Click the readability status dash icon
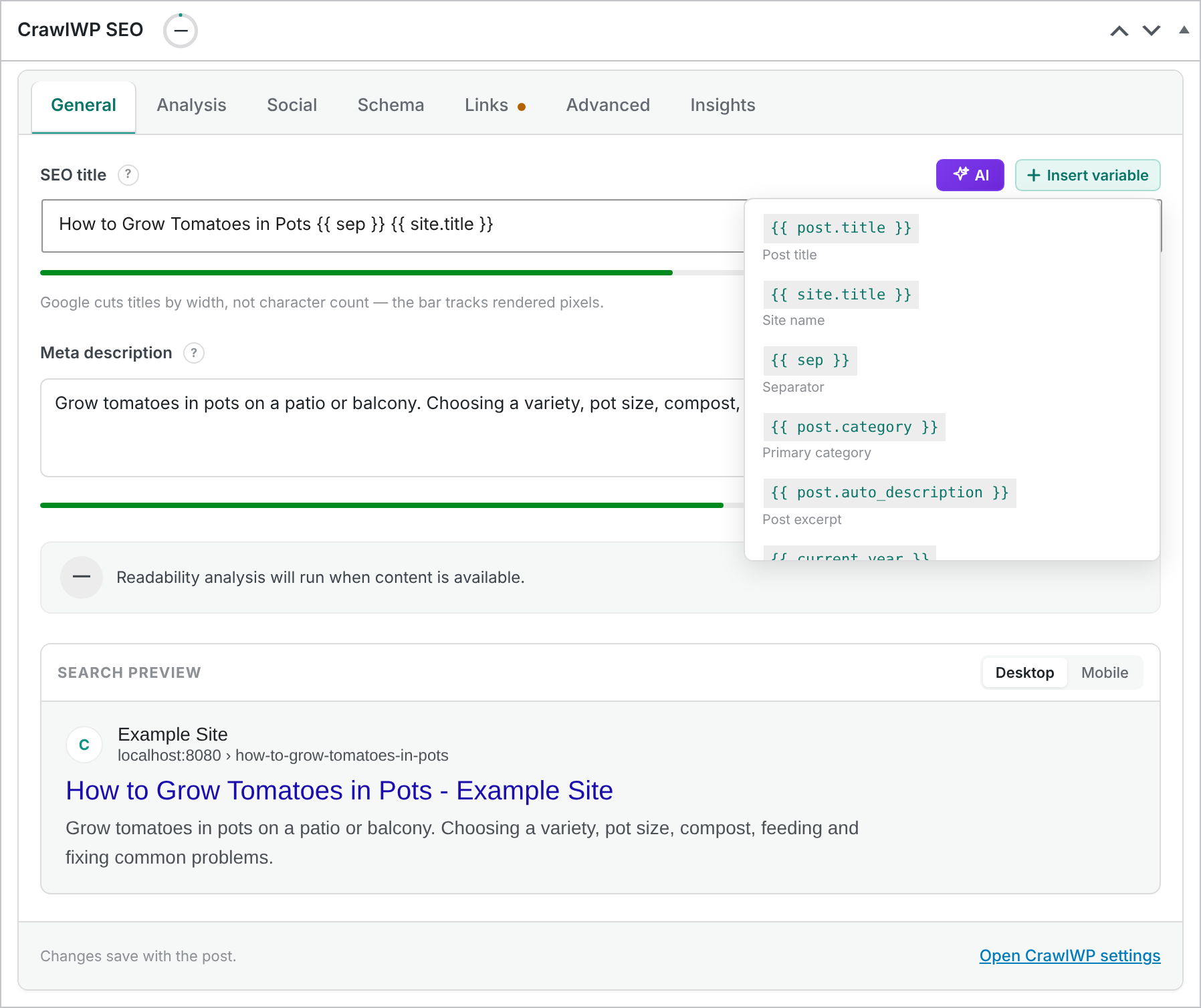This screenshot has height=1008, width=1201. click(x=82, y=578)
